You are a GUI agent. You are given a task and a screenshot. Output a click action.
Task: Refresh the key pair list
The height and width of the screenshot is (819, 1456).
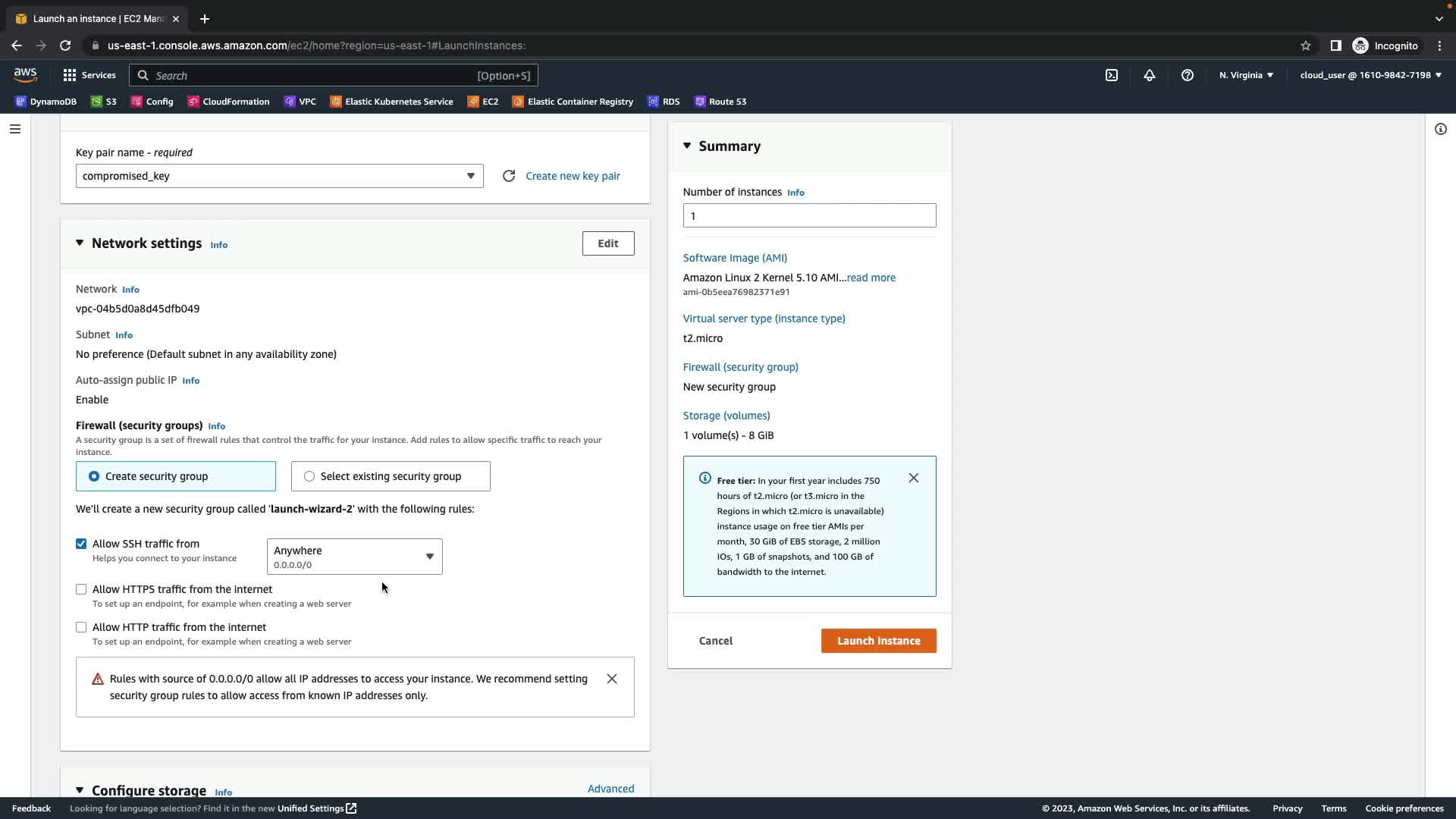pos(509,176)
